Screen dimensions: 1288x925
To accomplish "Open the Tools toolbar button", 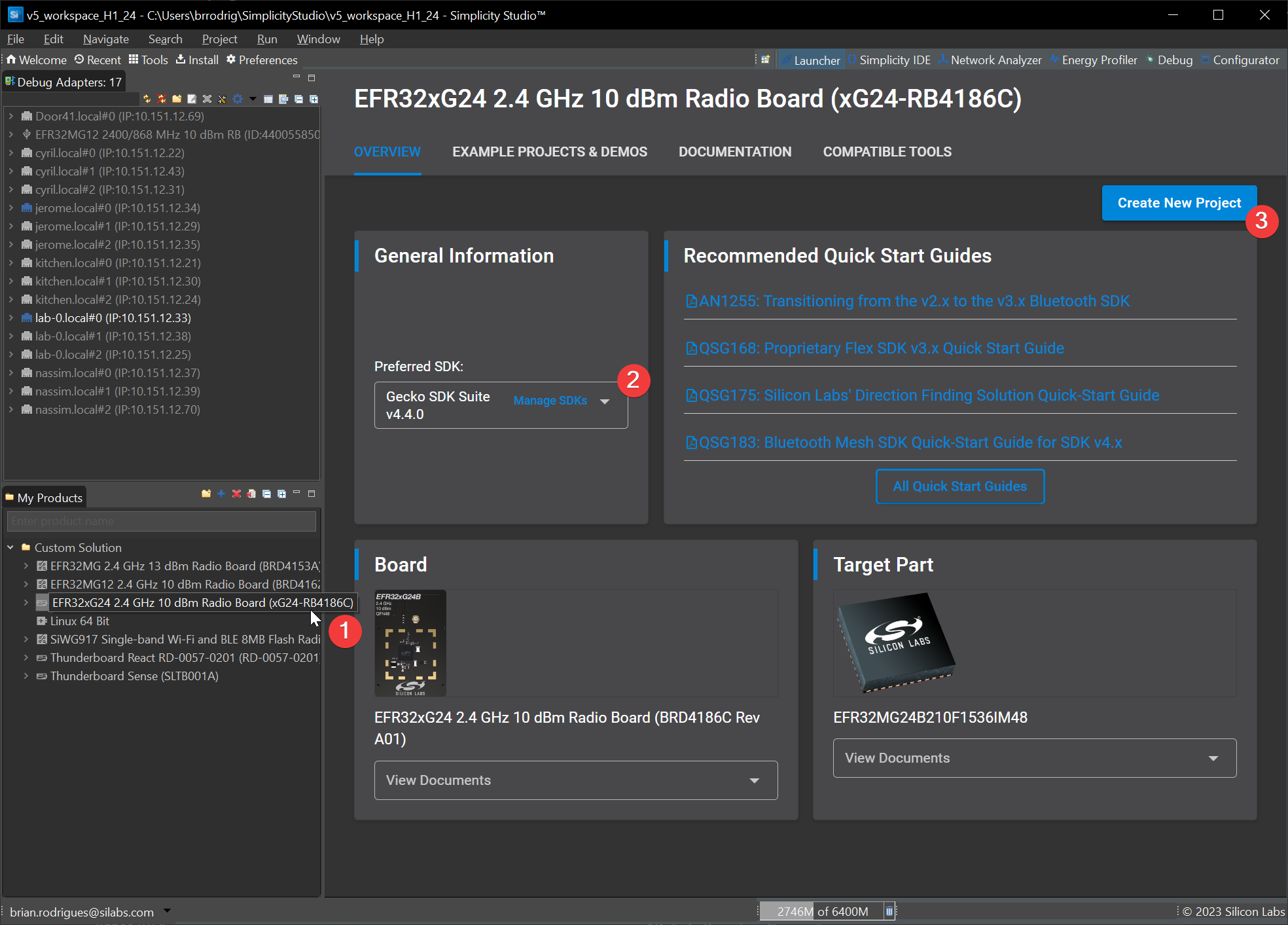I will point(149,60).
